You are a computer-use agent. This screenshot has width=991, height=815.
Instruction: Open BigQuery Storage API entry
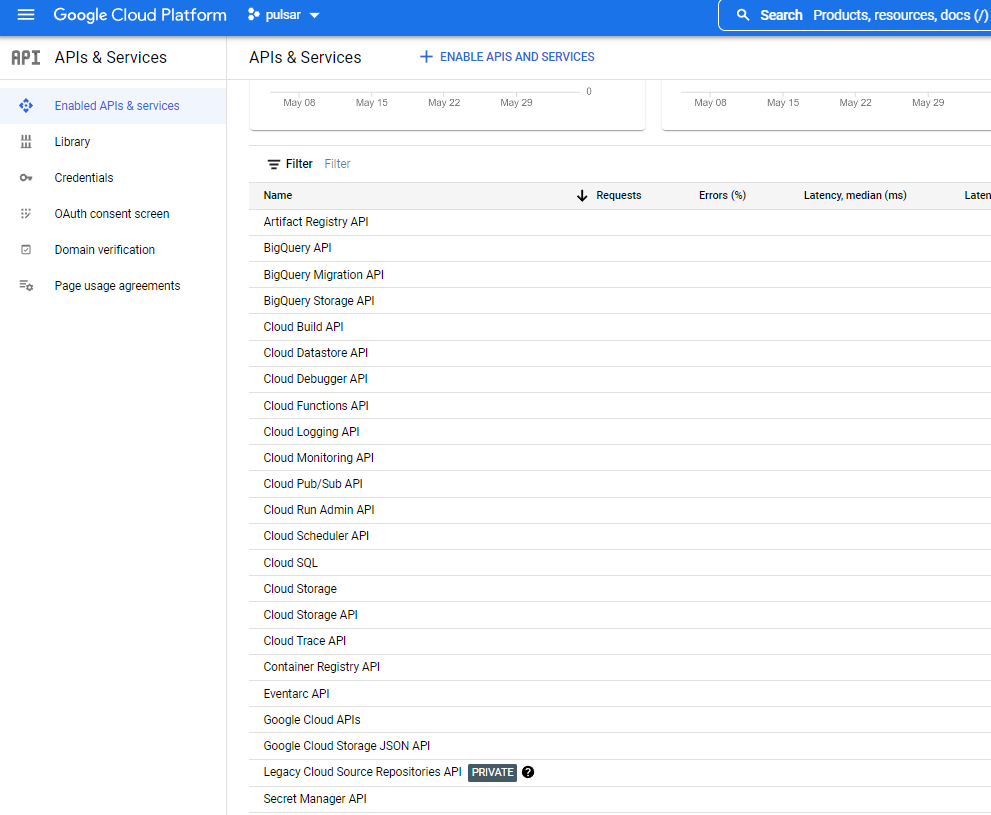pos(620,301)
